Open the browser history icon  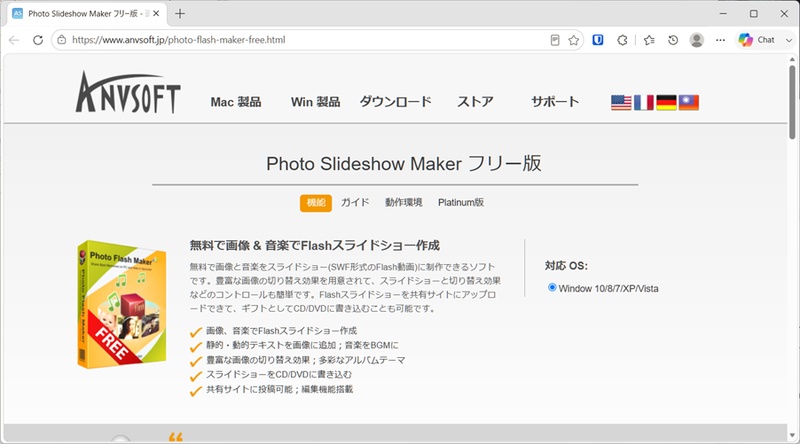[673, 40]
